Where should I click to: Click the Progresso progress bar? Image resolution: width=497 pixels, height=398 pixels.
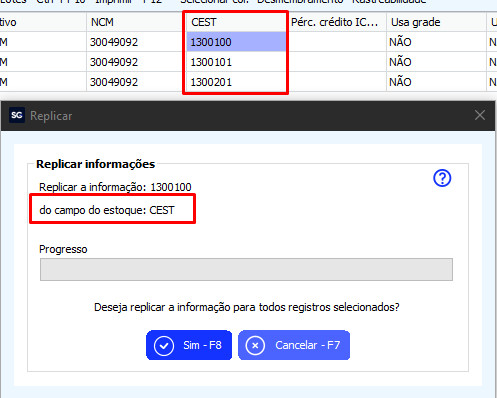tap(246, 269)
